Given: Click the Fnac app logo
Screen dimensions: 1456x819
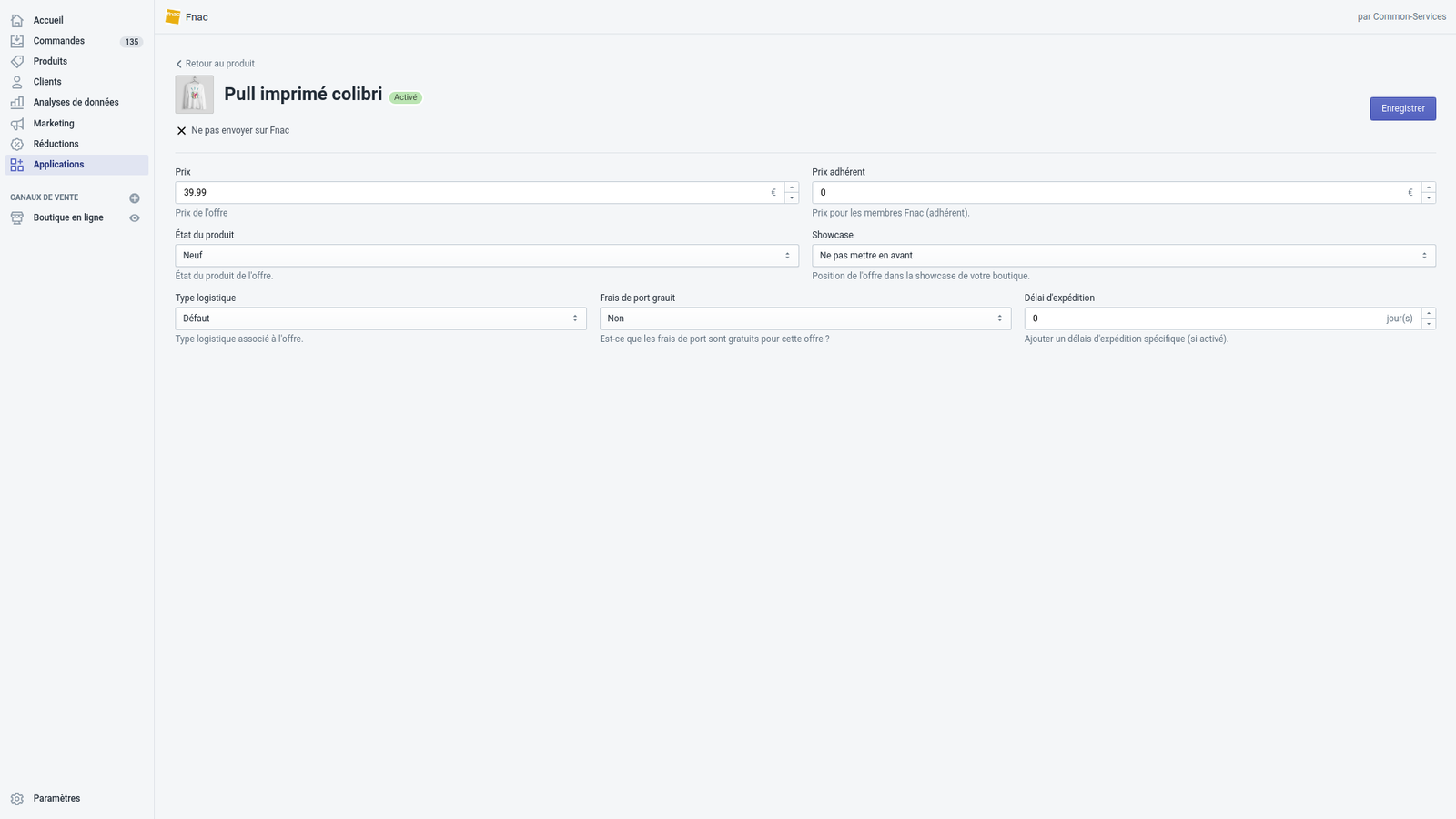Looking at the screenshot, I should (173, 16).
